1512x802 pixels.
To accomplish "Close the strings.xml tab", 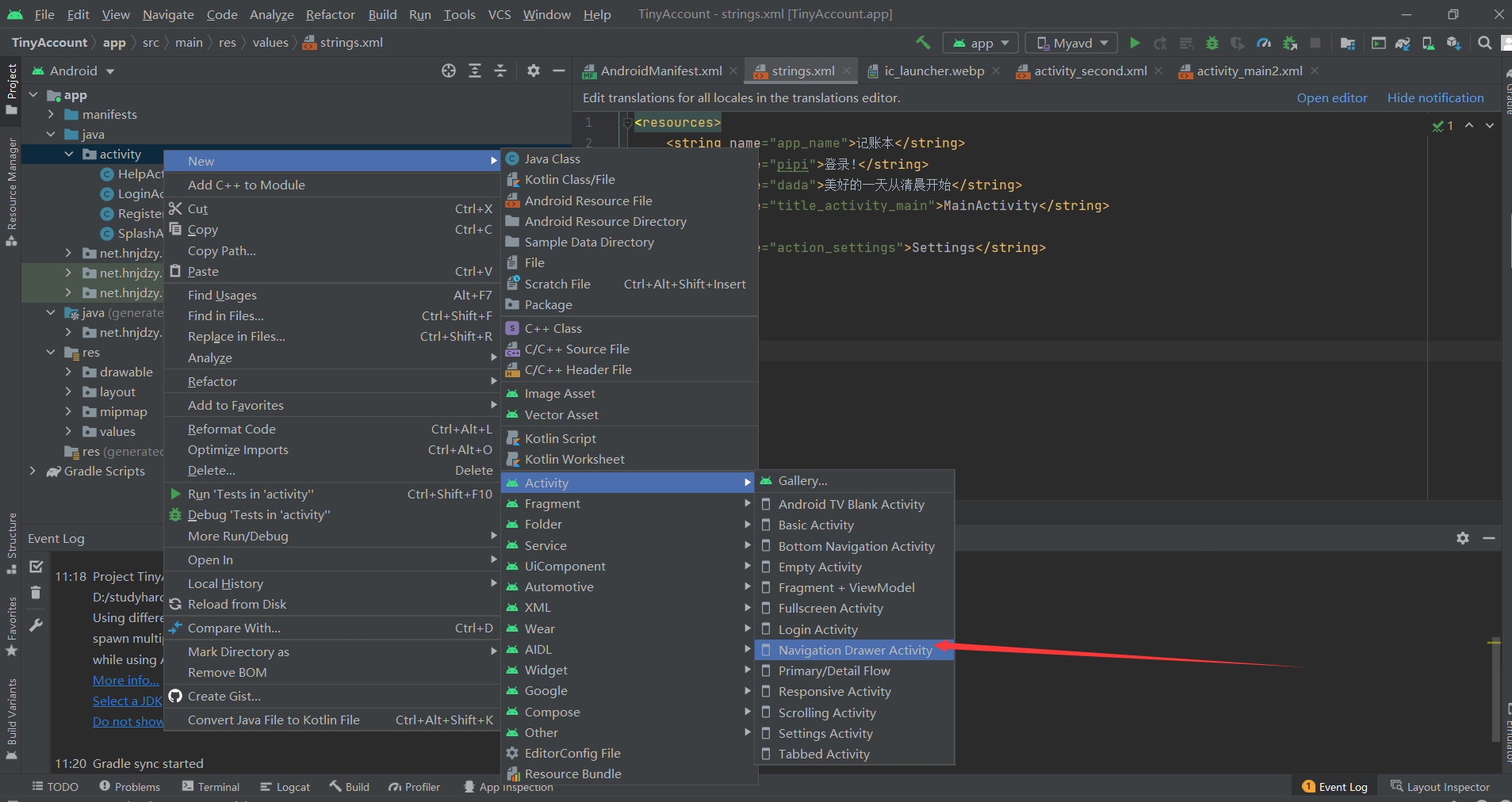I will point(847,71).
